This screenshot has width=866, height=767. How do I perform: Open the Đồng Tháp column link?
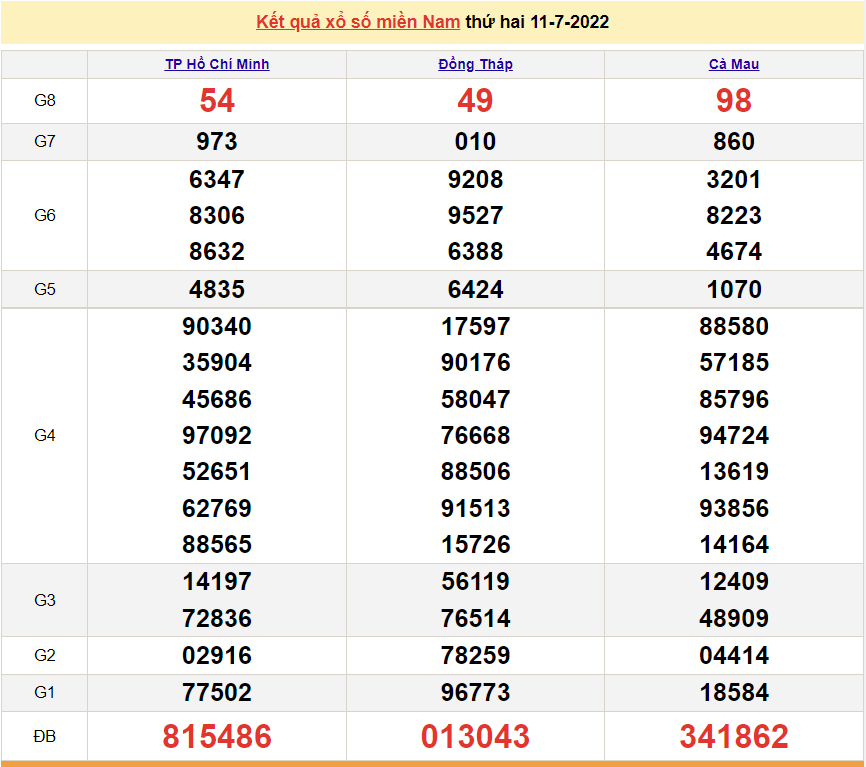click(474, 63)
